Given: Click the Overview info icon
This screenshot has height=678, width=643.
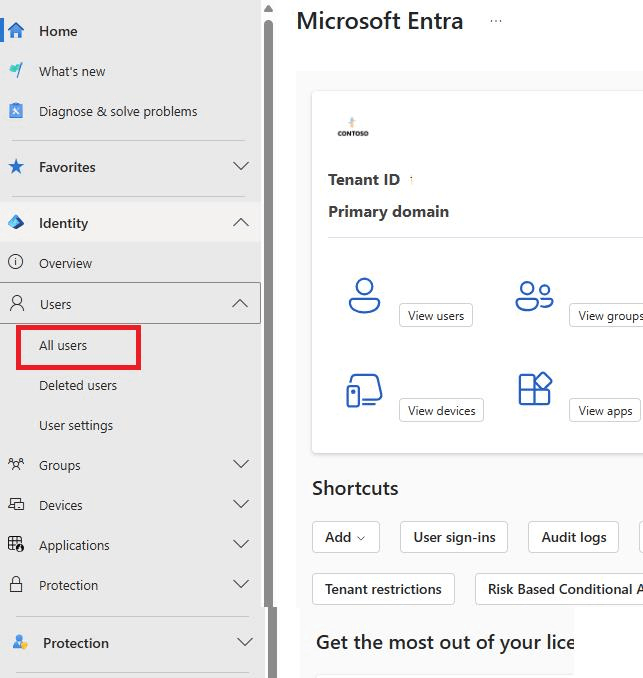Looking at the screenshot, I should click(x=16, y=262).
